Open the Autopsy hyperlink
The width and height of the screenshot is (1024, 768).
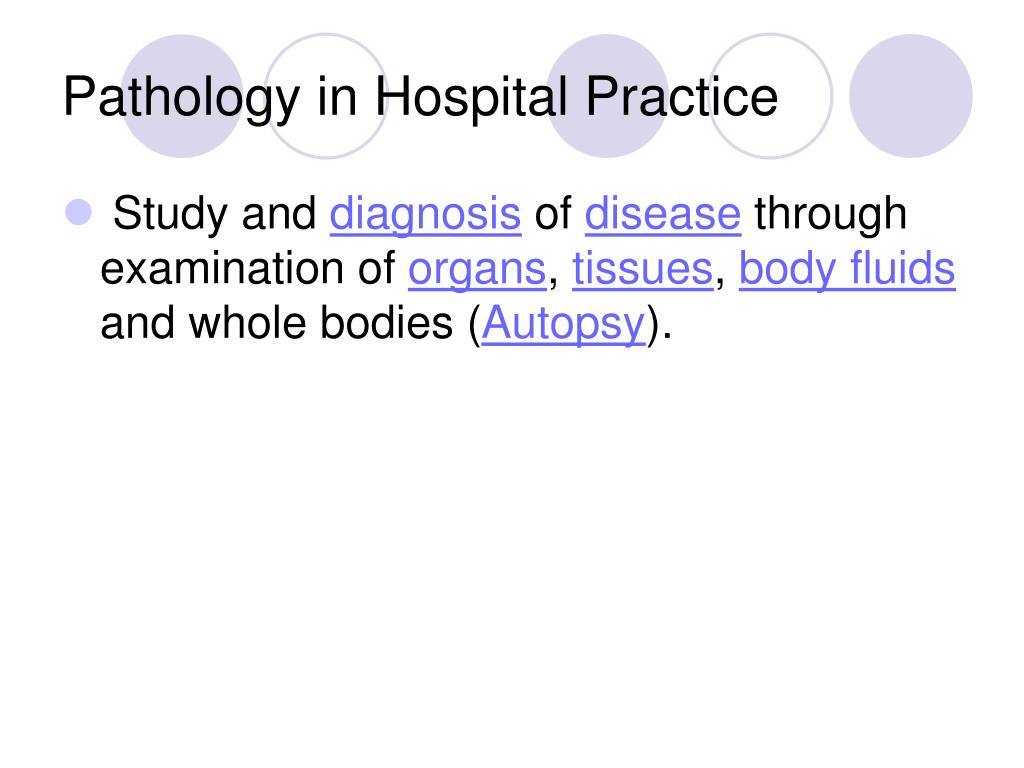[563, 324]
